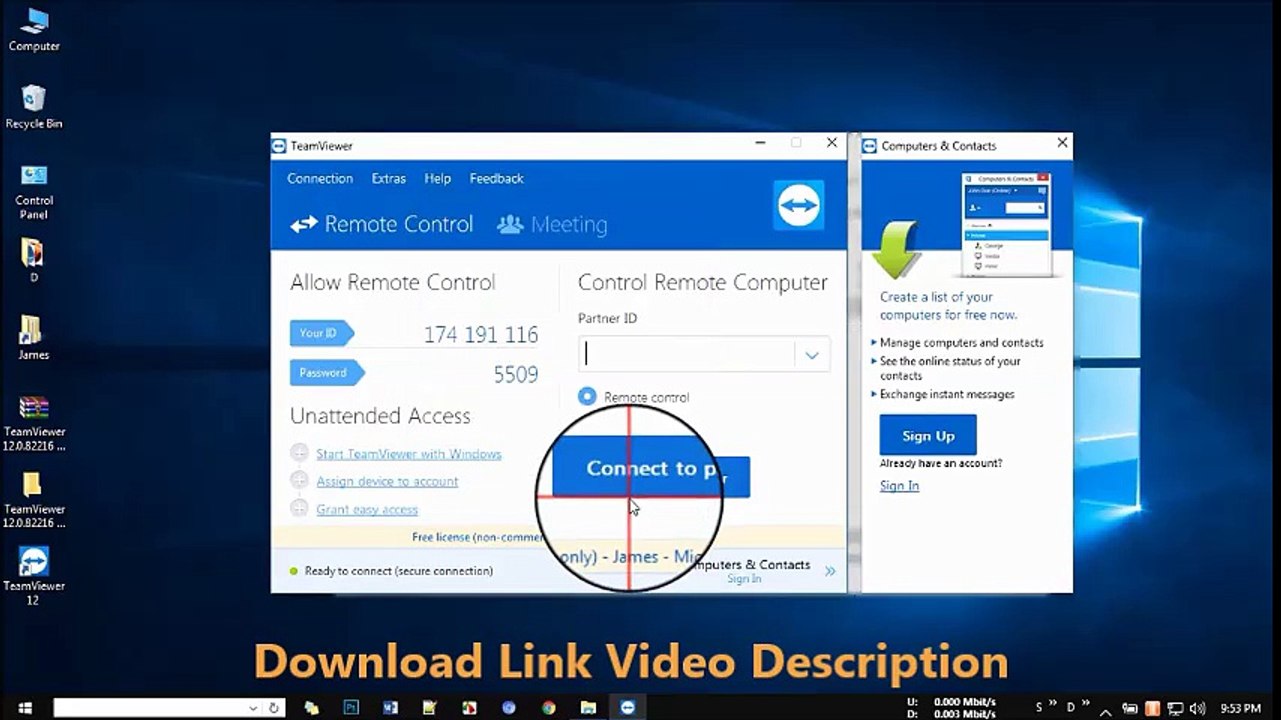Click the plus icon beside Assign device to account
Screen dimensions: 1281x720
click(299, 481)
